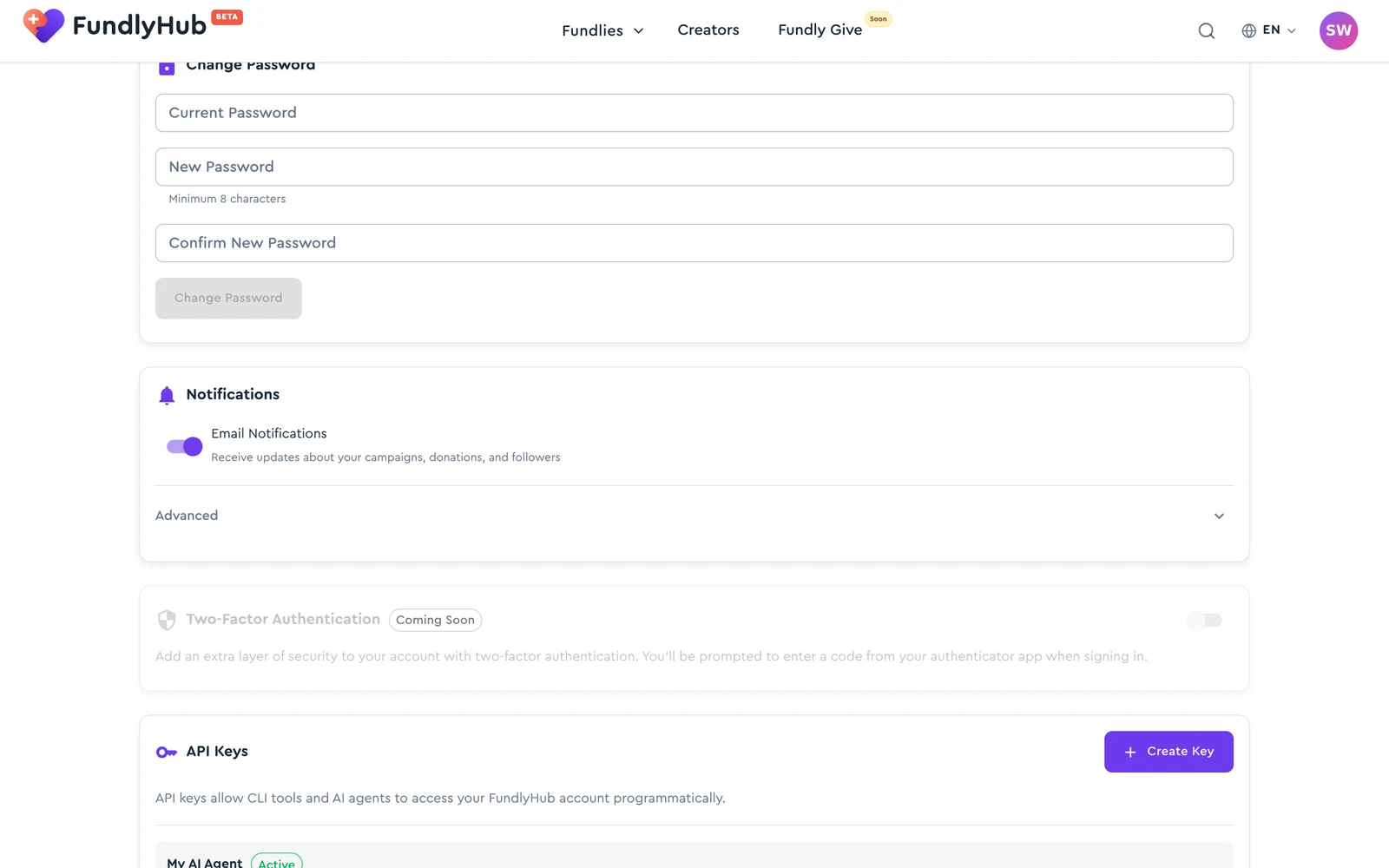Click the BETA badge

pyautogui.click(x=227, y=16)
